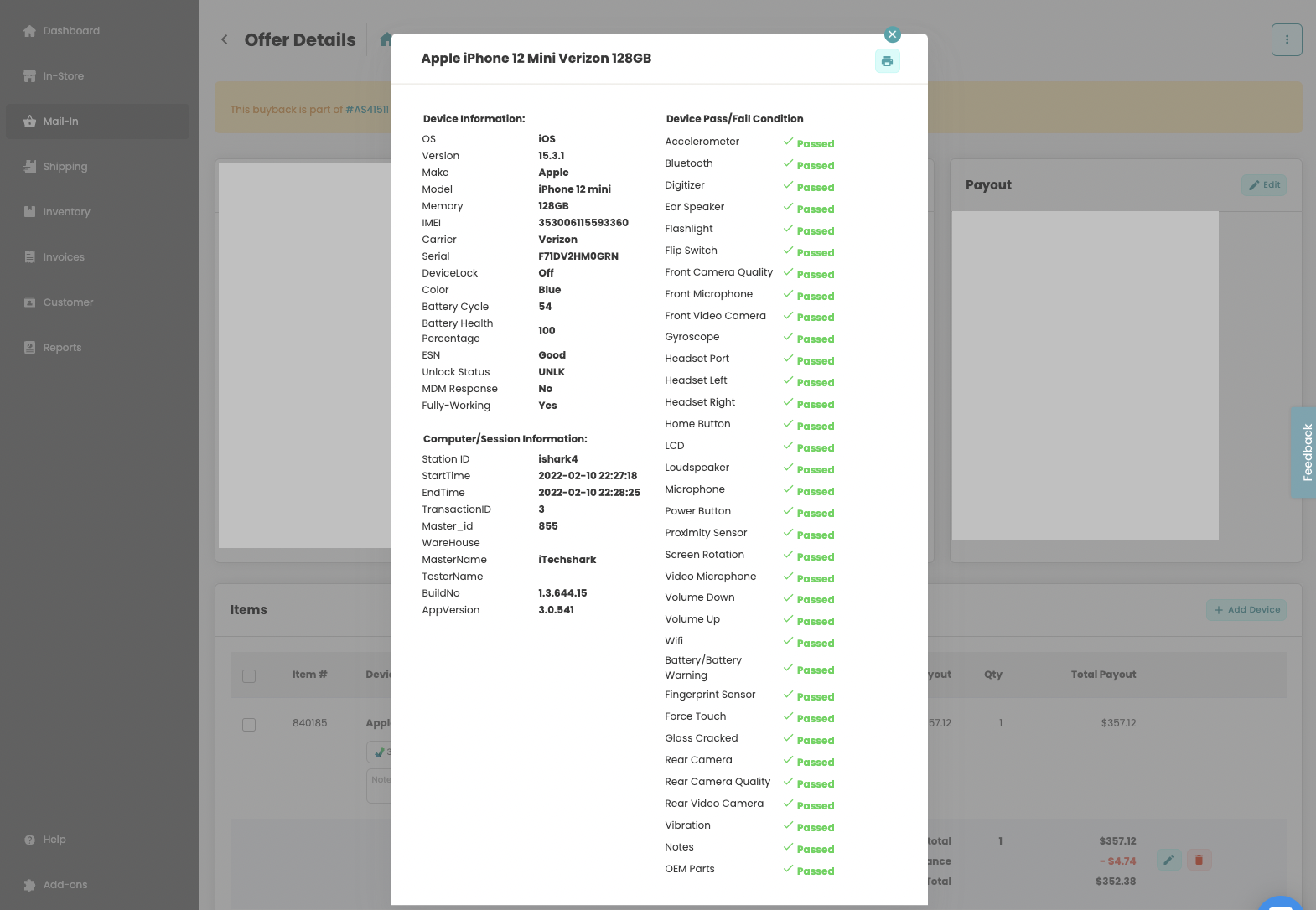Click the OEM Parts Passed status
The width and height of the screenshot is (1316, 910).
(809, 871)
